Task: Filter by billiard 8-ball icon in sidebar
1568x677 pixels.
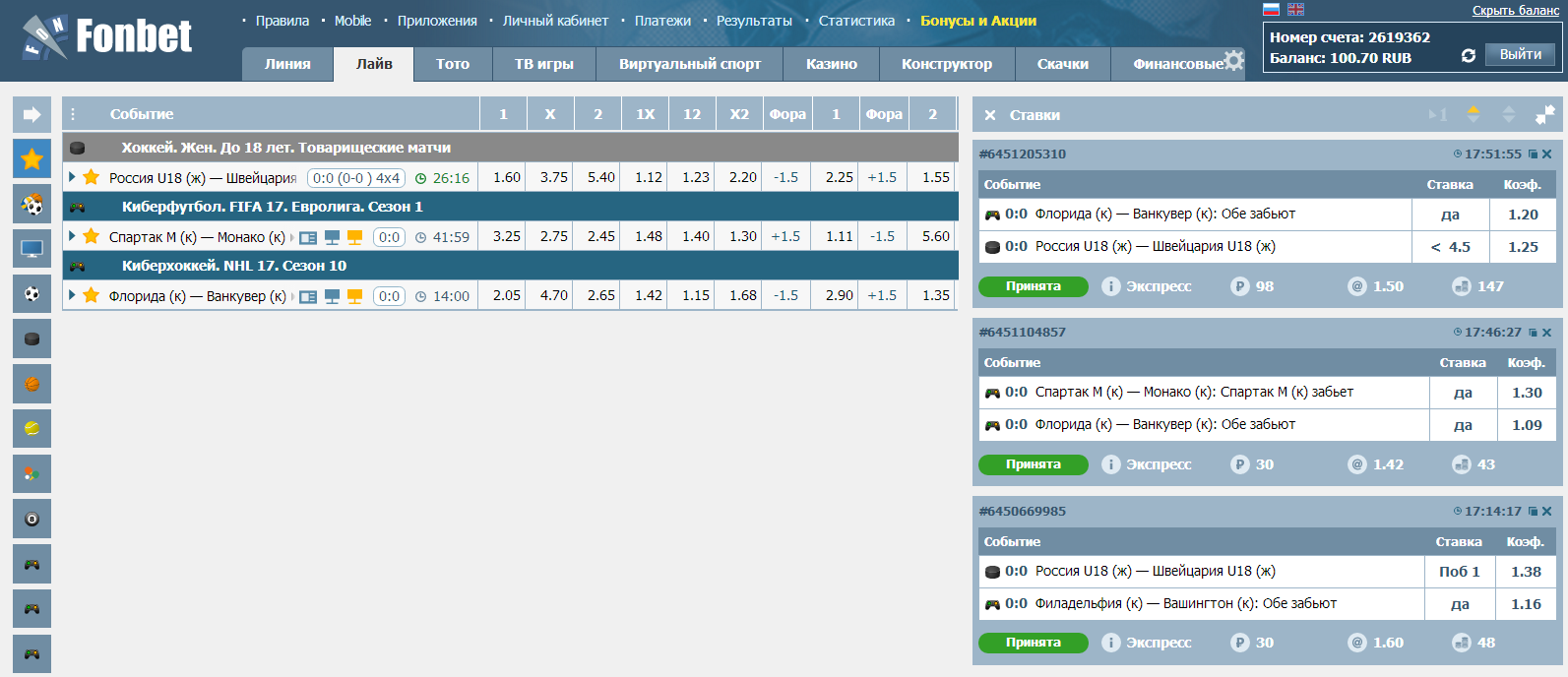Action: 31,519
